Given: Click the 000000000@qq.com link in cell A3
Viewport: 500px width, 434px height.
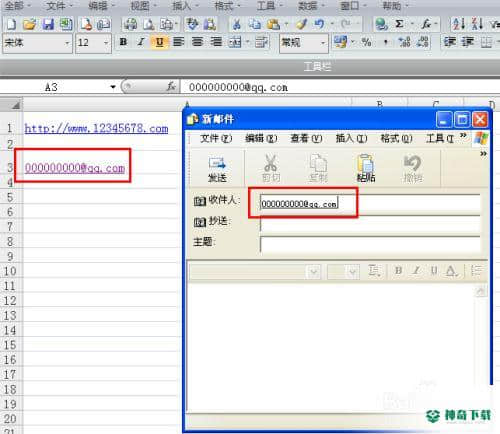Looking at the screenshot, I should (x=75, y=168).
